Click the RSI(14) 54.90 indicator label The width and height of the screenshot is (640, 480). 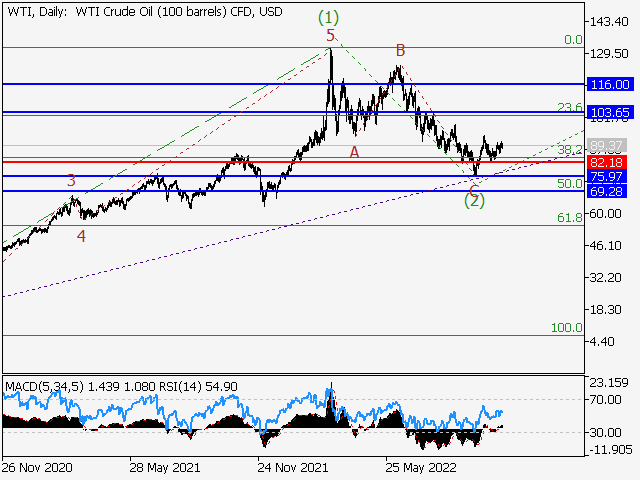[x=197, y=386]
